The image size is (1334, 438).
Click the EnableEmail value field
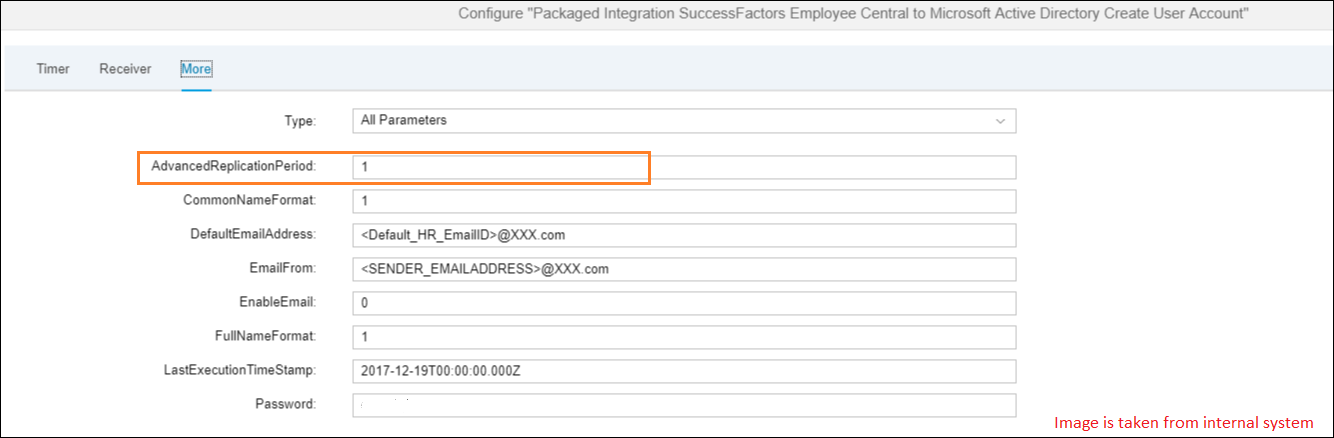click(x=684, y=303)
